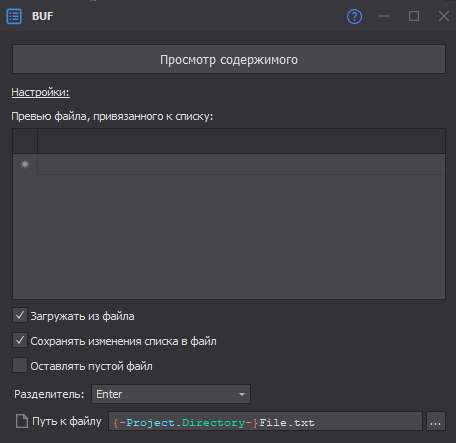Viewport: 456px width, 443px height.
Task: Uncheck Сохранять изменения списка в файл
Action: [20, 340]
